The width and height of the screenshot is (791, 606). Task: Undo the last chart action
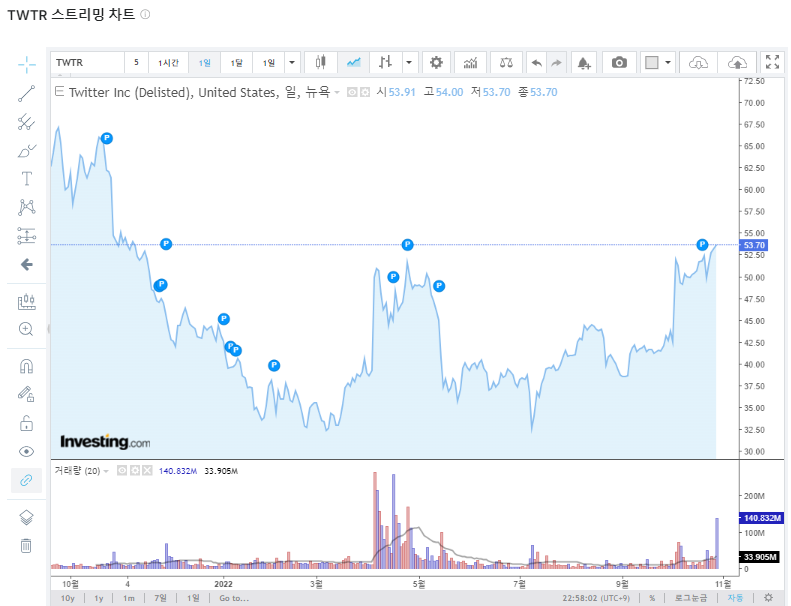[537, 63]
